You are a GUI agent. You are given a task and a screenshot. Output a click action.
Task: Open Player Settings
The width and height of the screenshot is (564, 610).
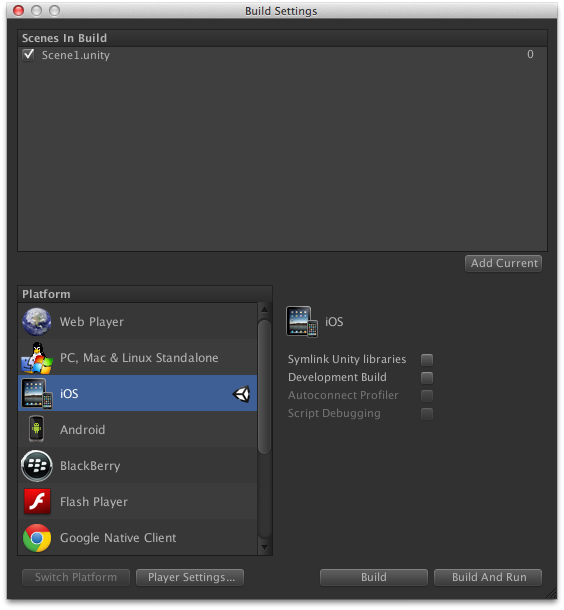(x=190, y=577)
